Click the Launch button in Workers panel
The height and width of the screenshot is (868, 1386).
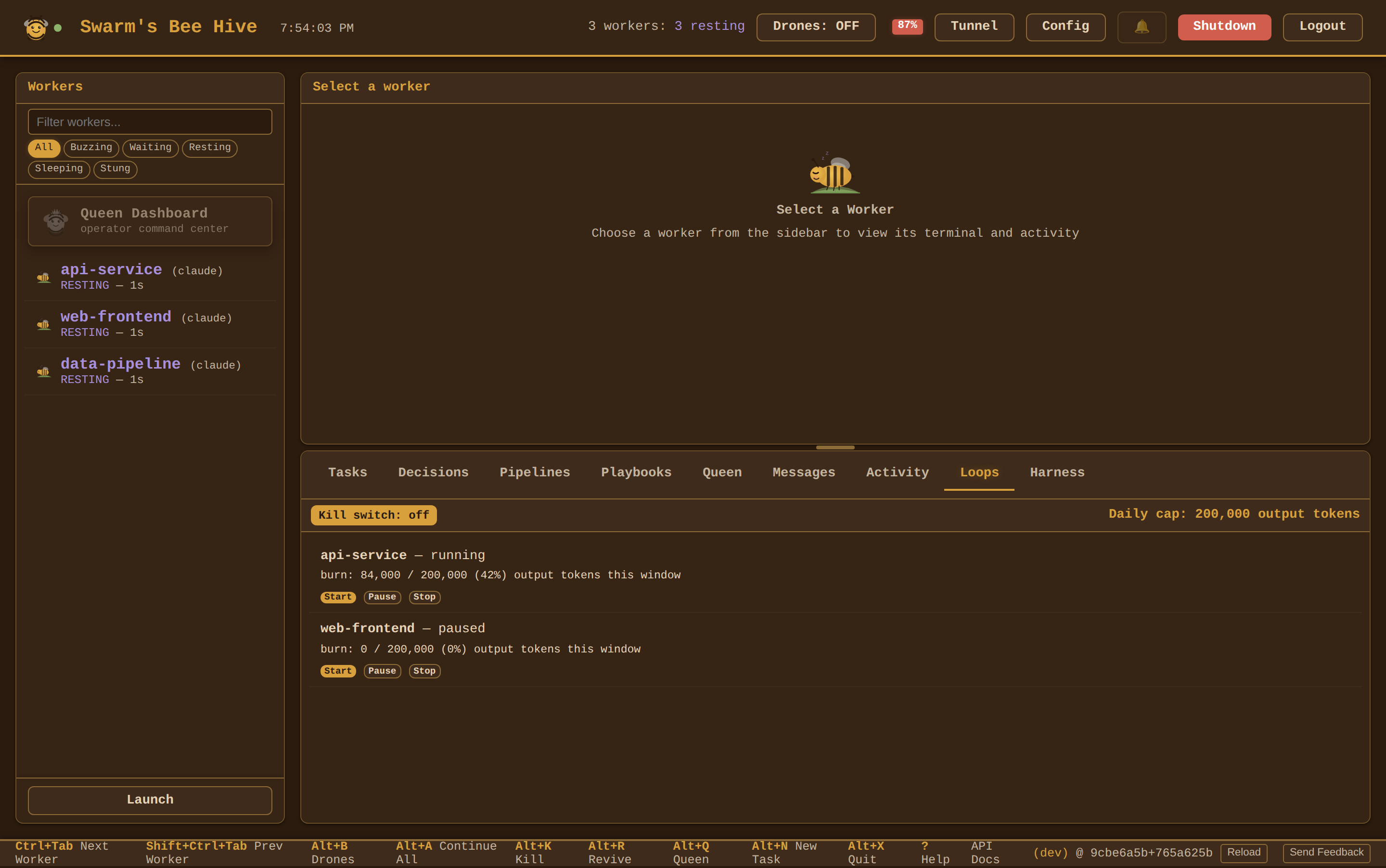[x=150, y=800]
